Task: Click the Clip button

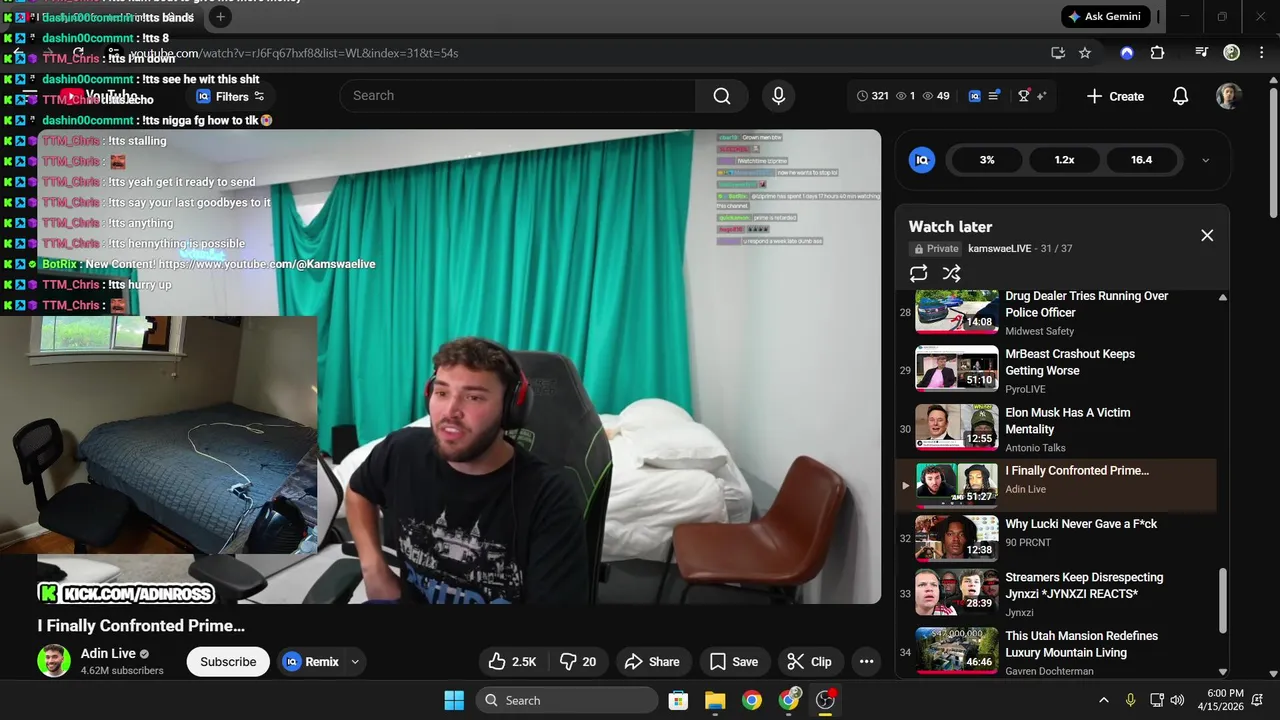Action: coord(809,661)
